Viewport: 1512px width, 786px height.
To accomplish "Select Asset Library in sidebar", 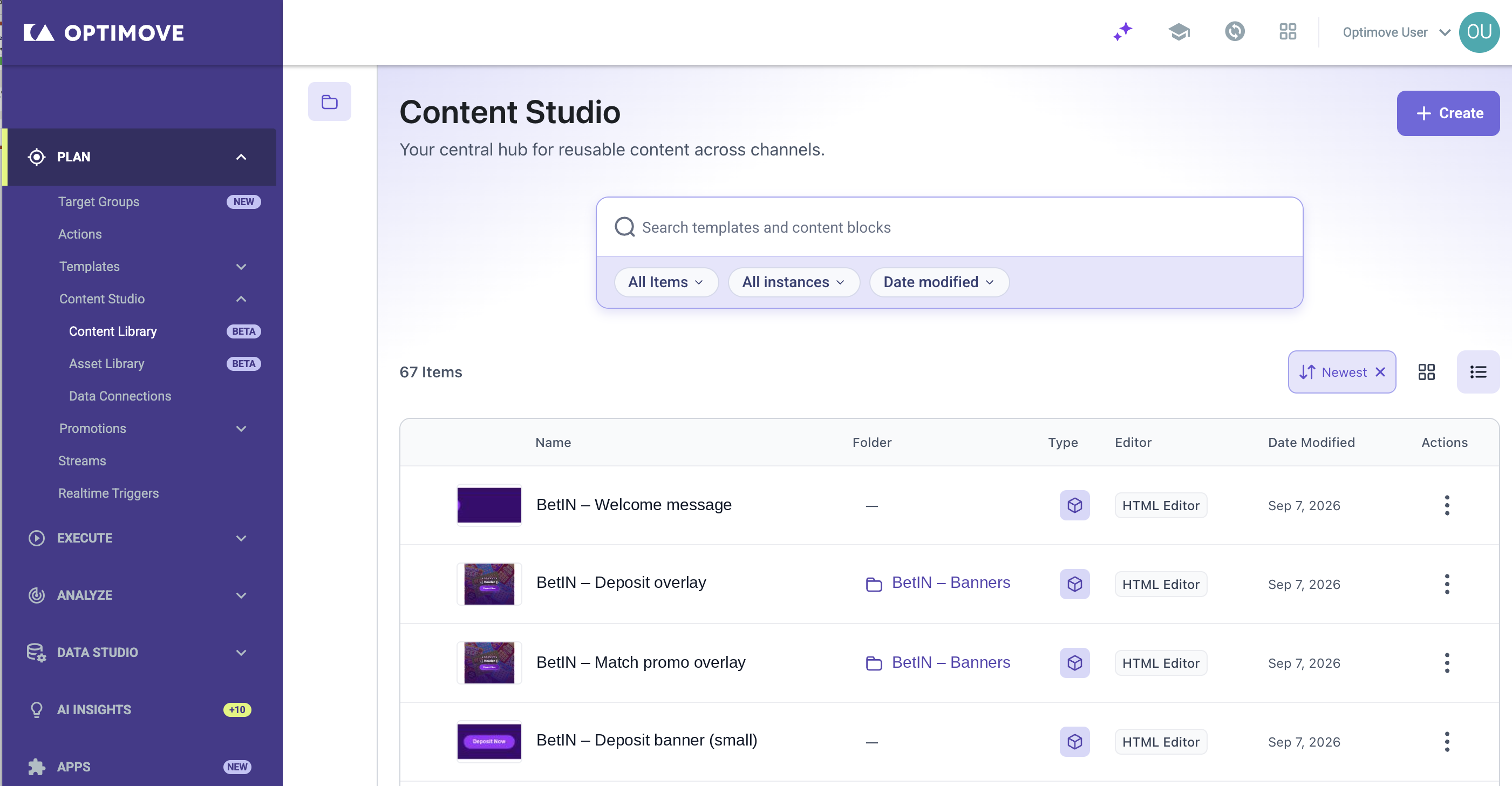I will (x=106, y=363).
